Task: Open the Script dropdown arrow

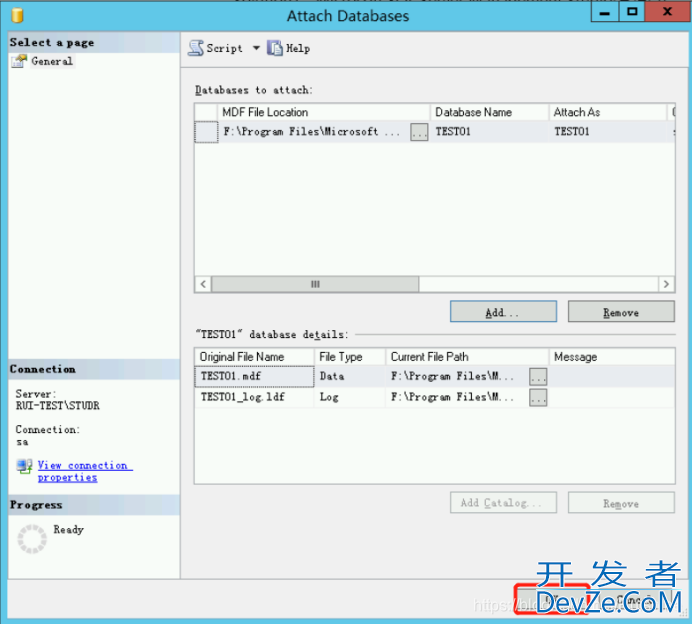Action: point(256,48)
